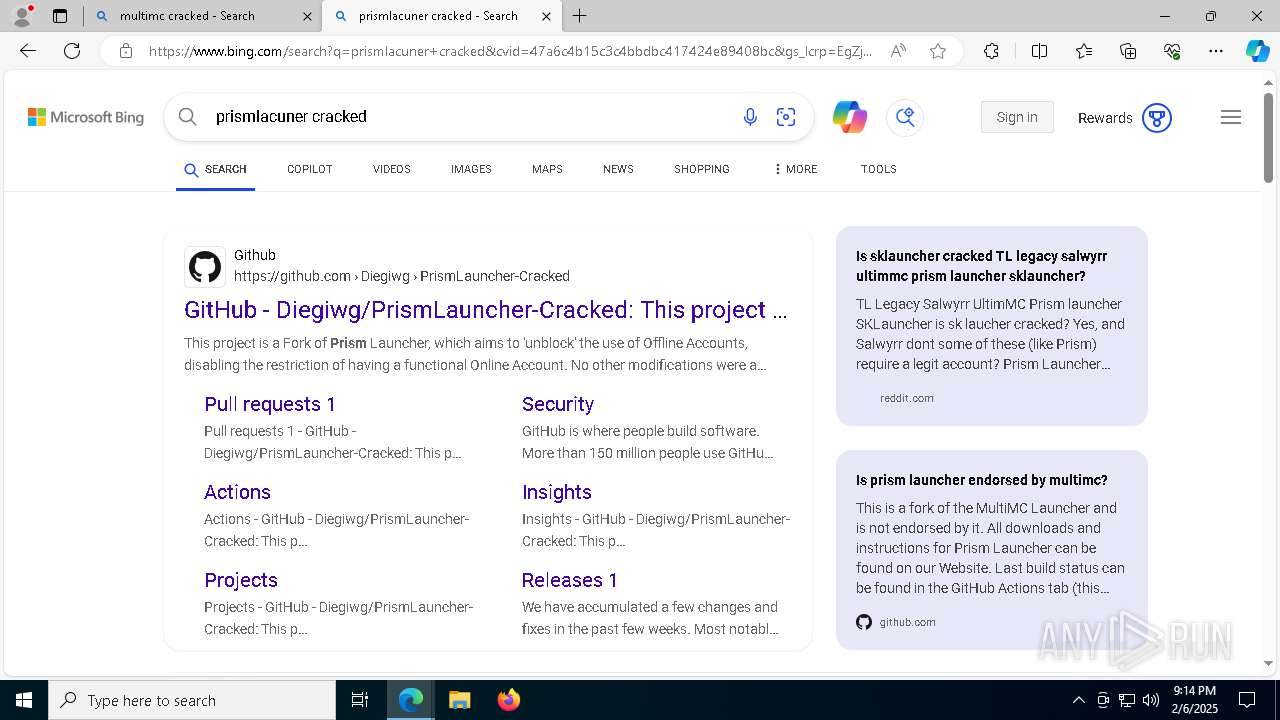1280x720 pixels.
Task: Open the Security sublink
Action: point(558,404)
